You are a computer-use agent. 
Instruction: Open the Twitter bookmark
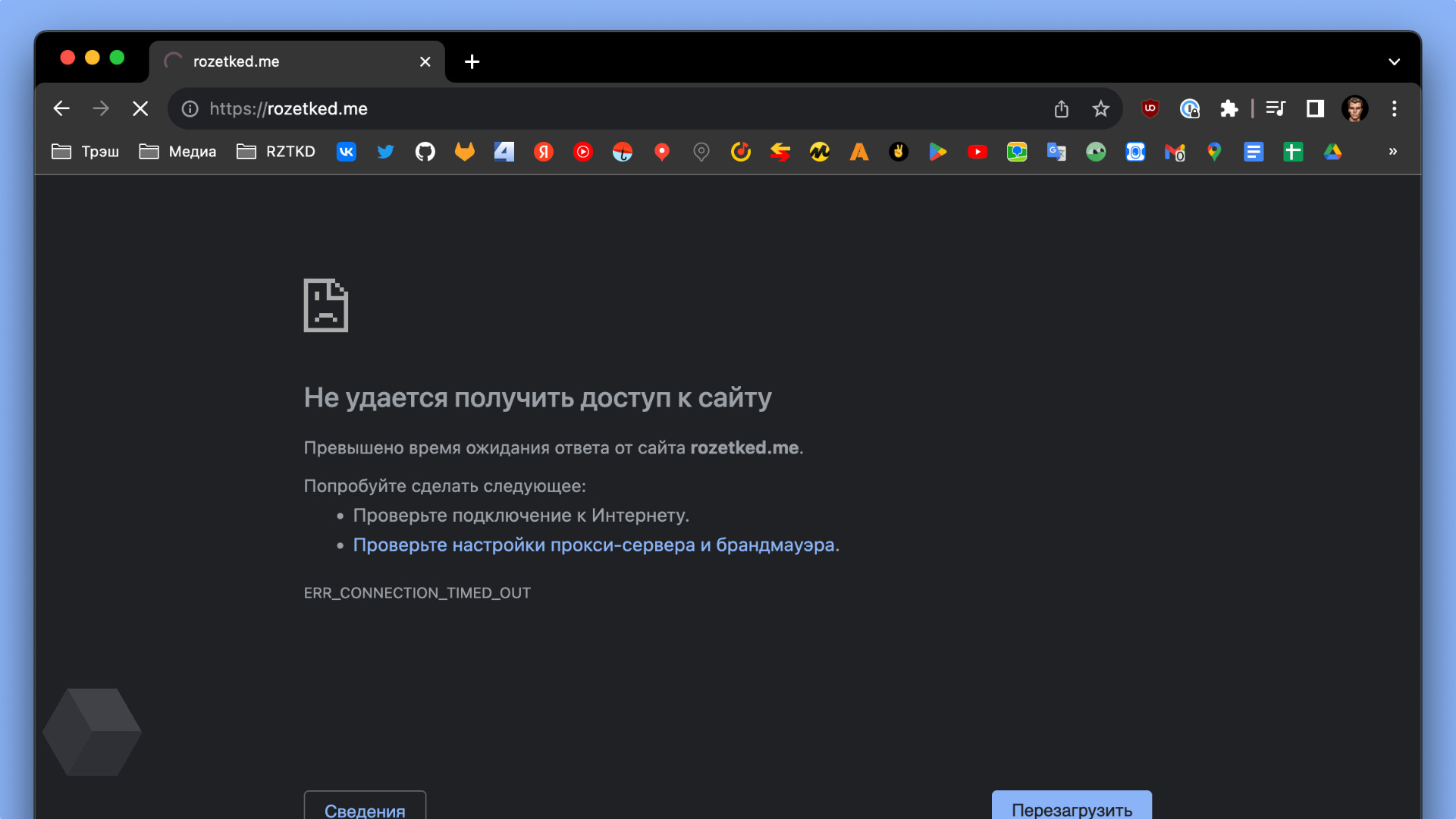385,152
